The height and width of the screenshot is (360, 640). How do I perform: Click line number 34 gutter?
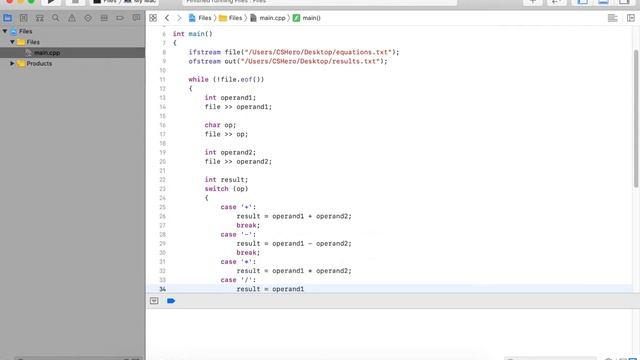click(162, 289)
